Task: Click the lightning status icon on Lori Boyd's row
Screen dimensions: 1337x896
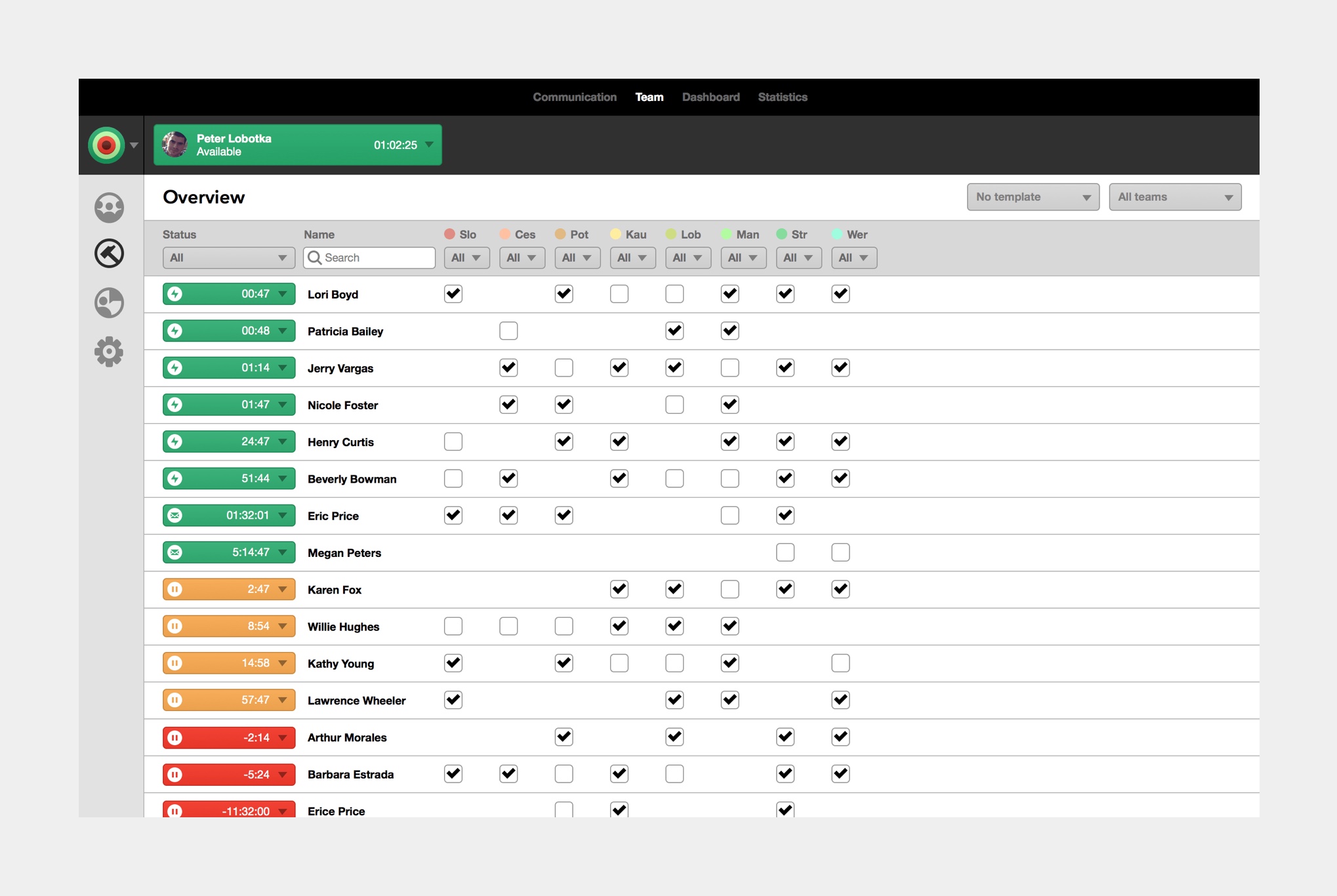Action: (175, 294)
